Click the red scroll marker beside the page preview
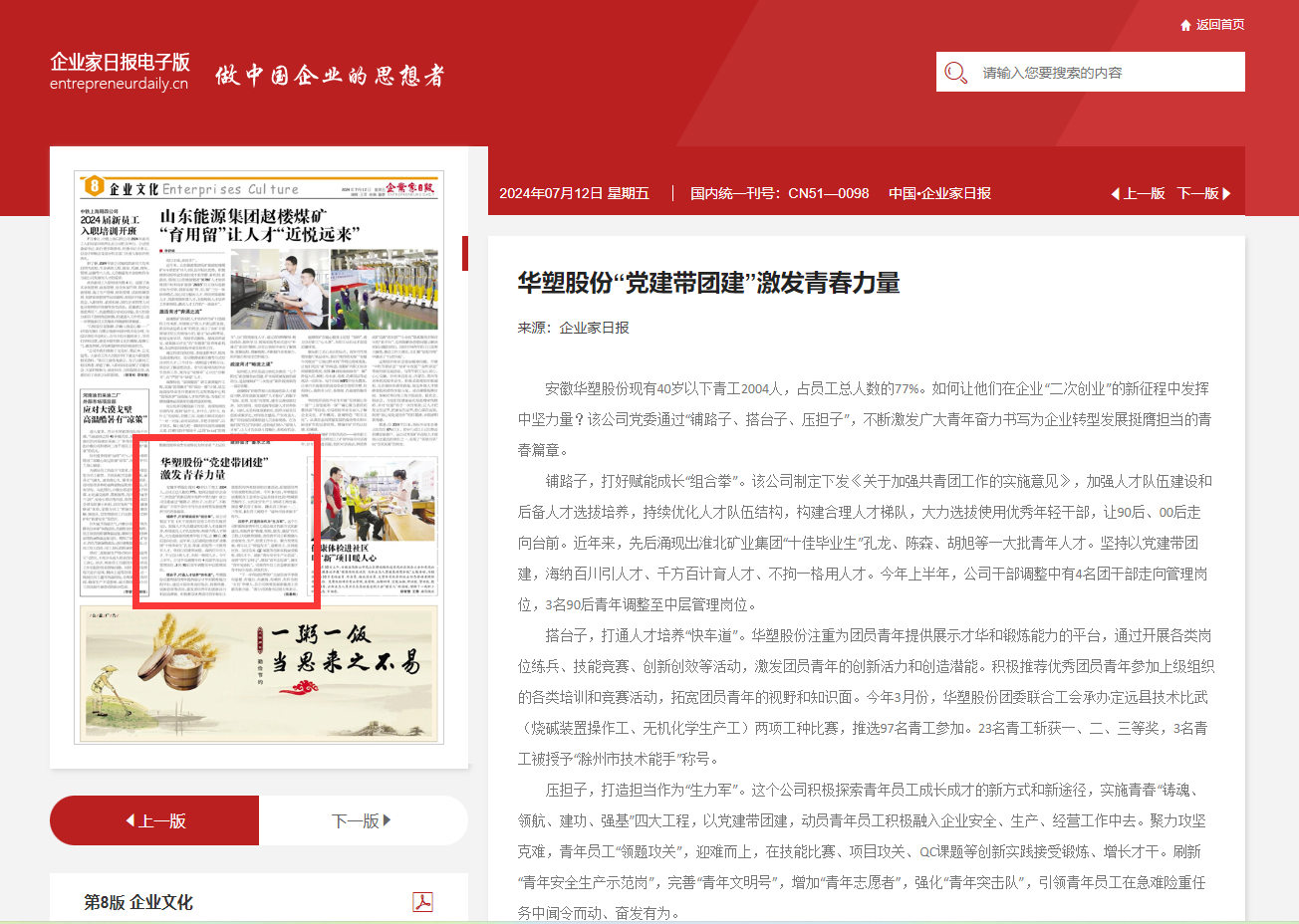 coord(464,253)
